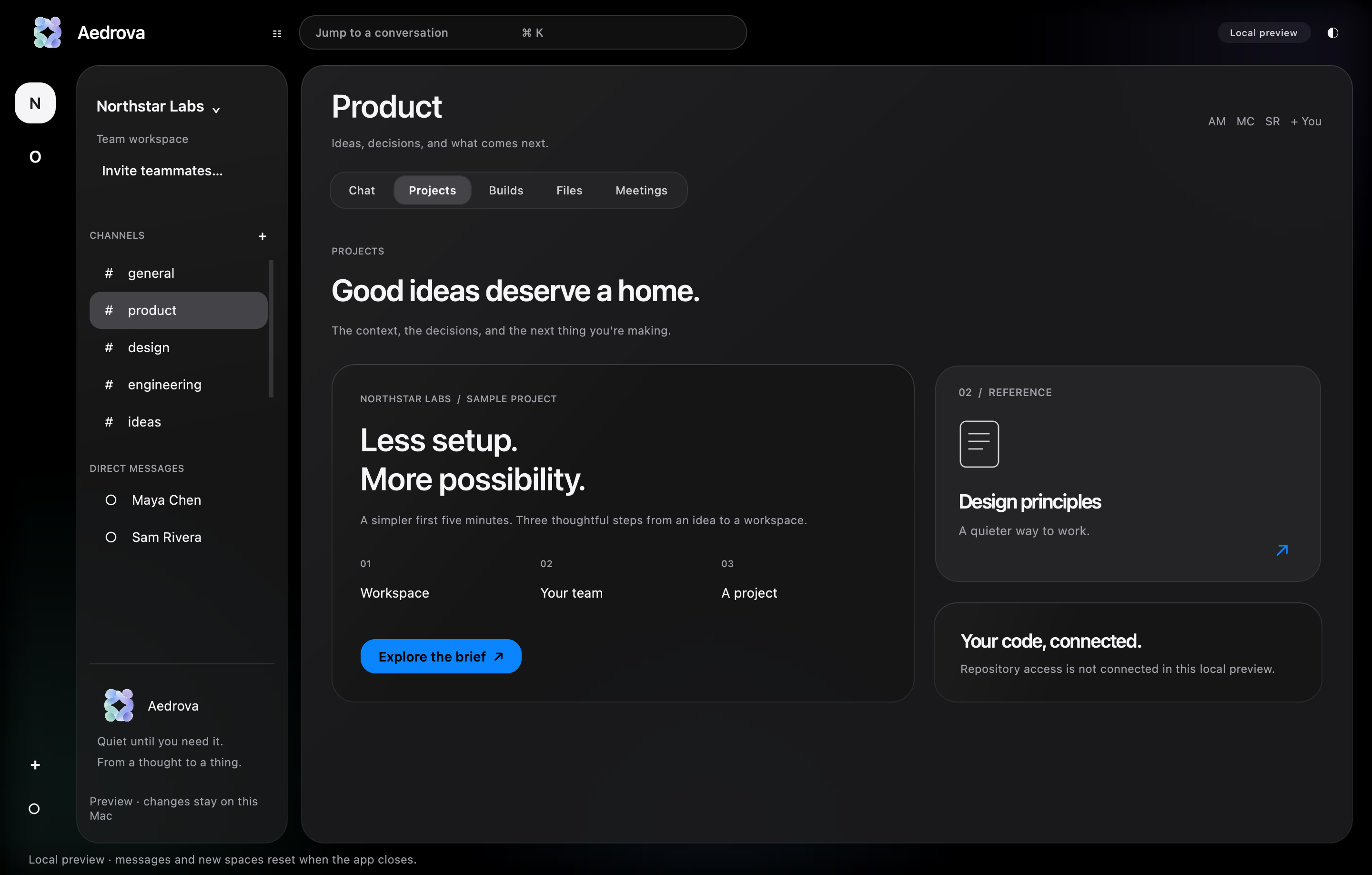Image resolution: width=1372 pixels, height=875 pixels.
Task: Open Design principles via blue arrow
Action: coord(1282,550)
